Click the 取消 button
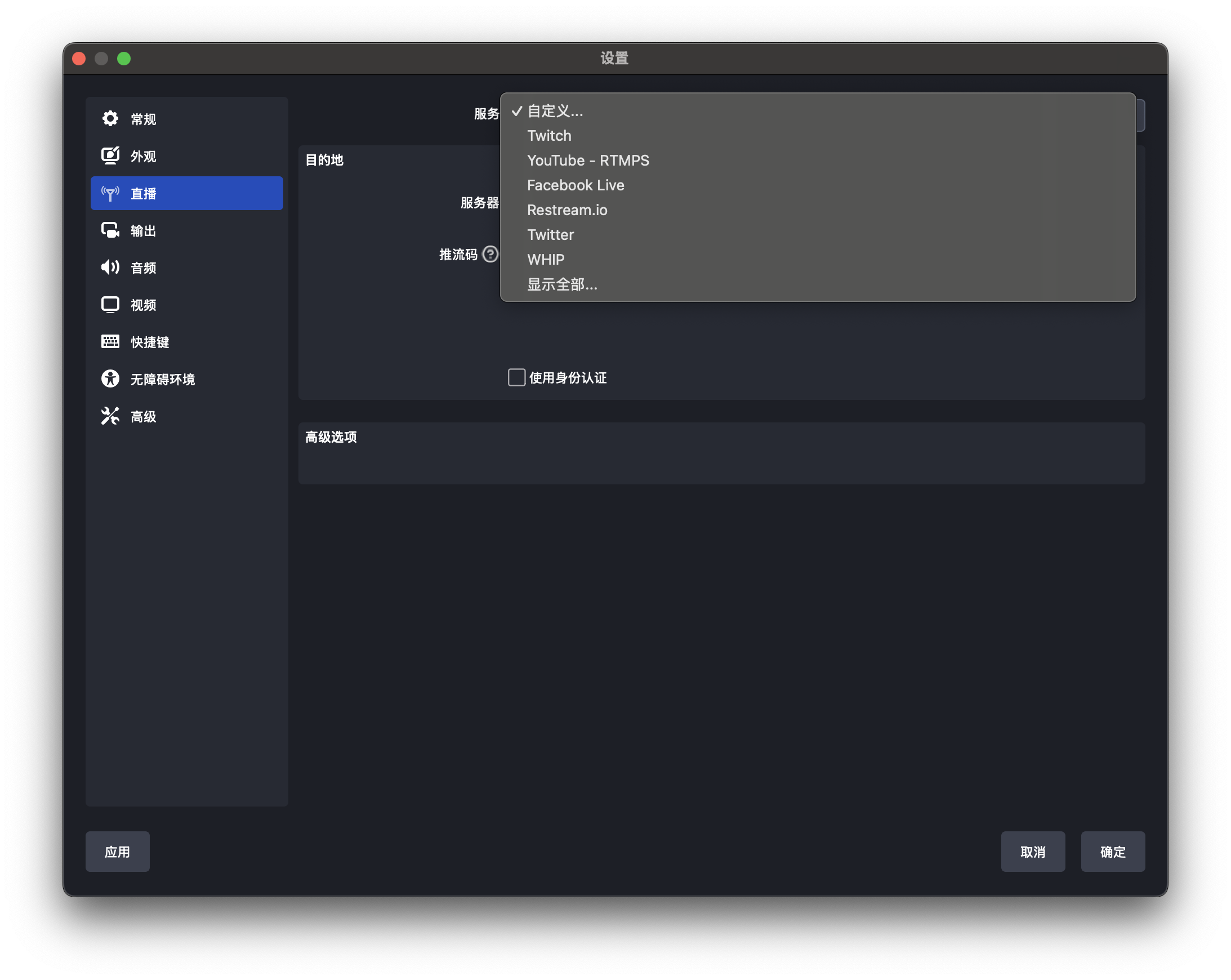 coord(1033,852)
